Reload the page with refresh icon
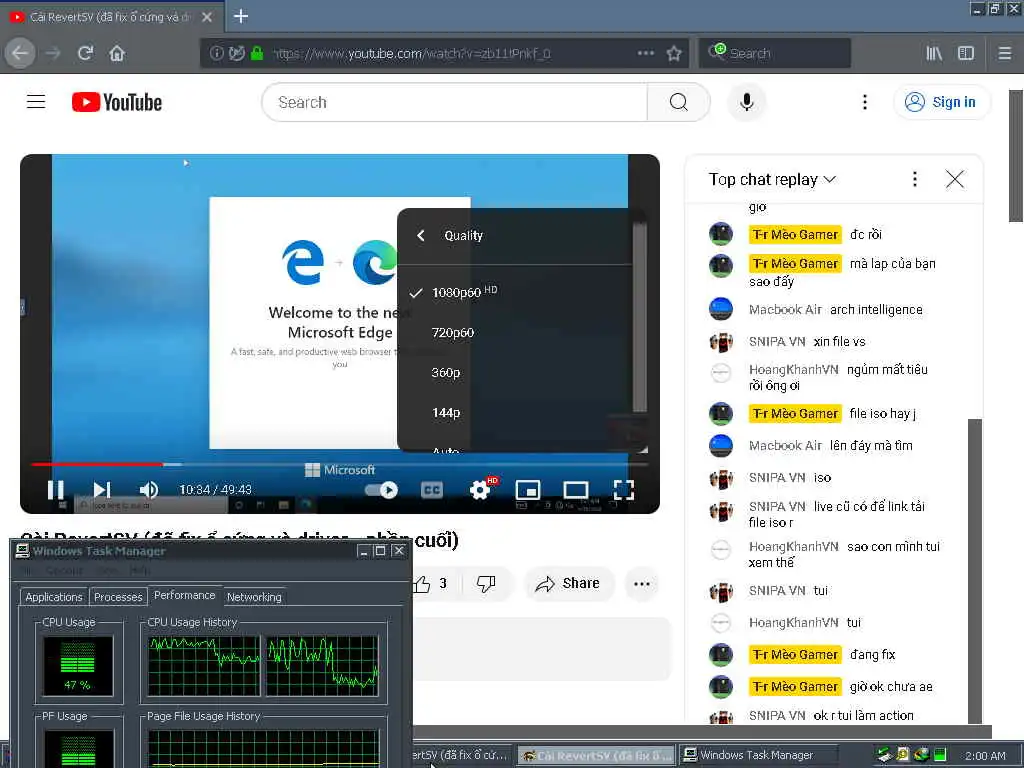 click(86, 54)
